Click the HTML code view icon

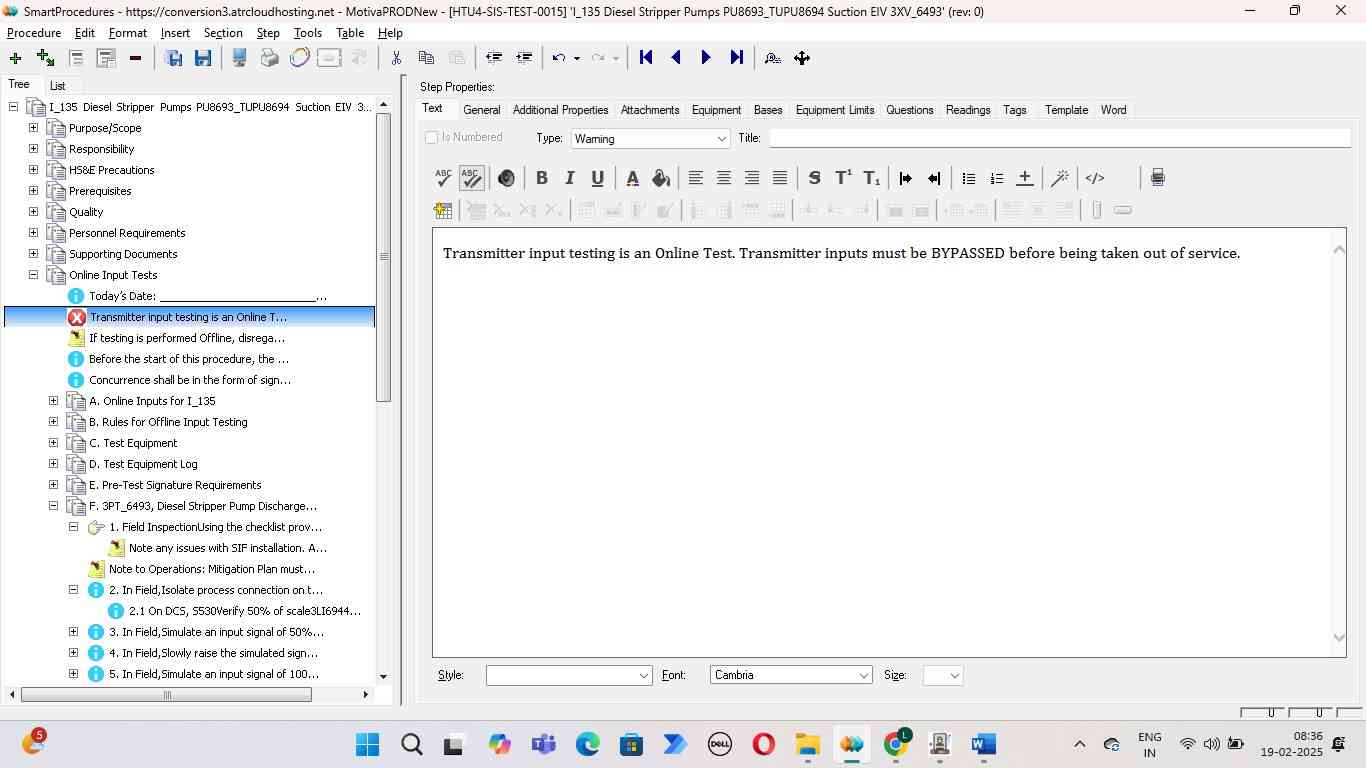tap(1095, 178)
